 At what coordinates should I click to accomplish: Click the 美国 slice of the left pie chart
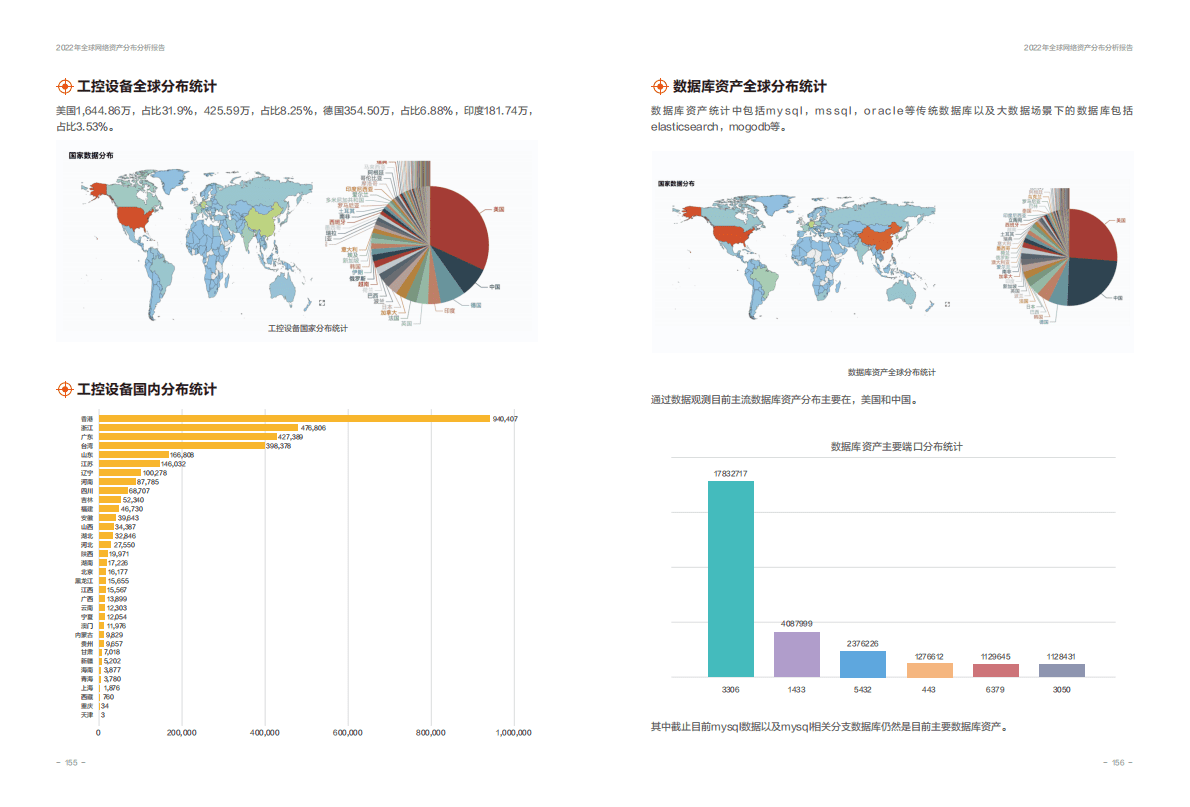460,220
